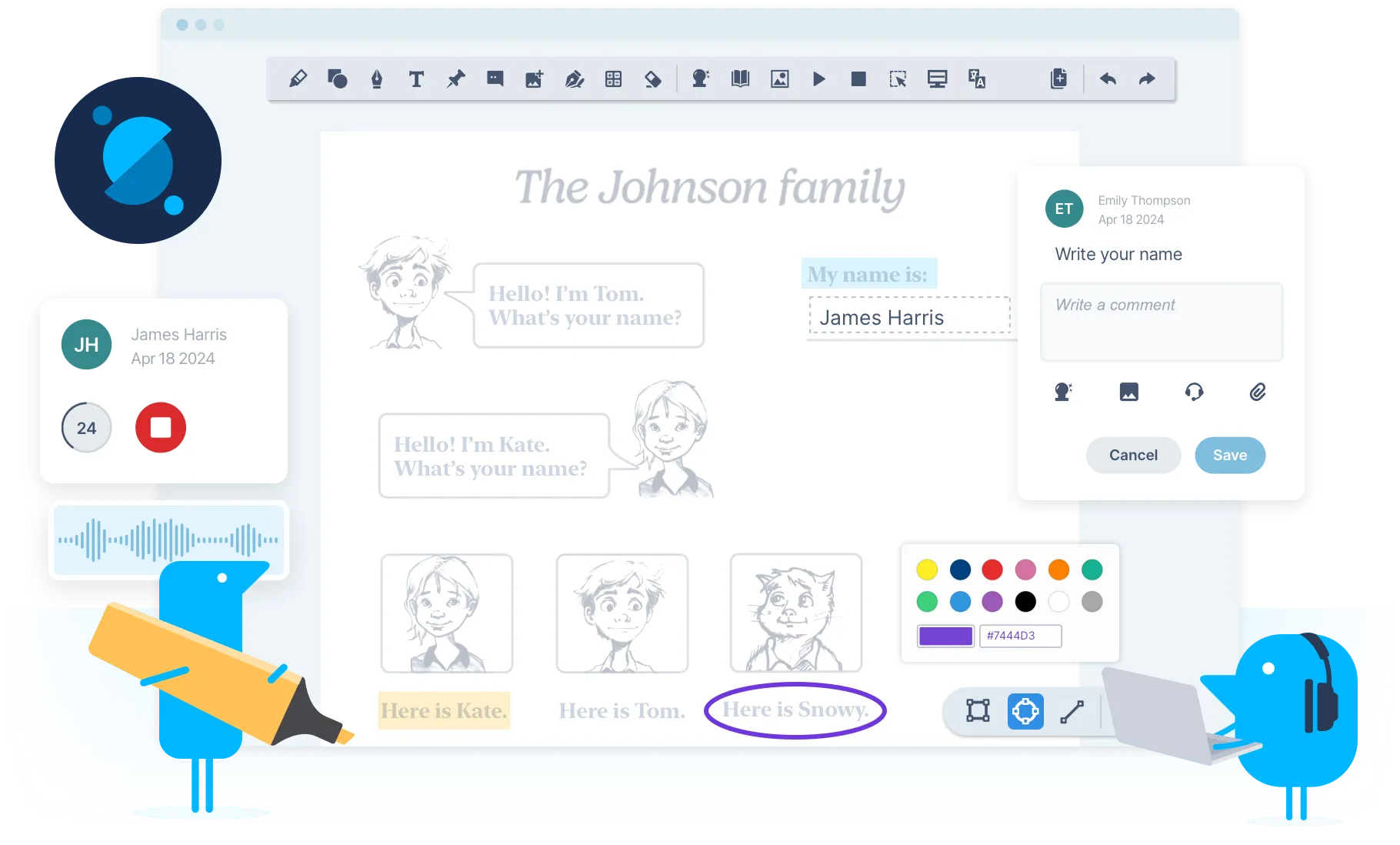Pick the green color swatch
This screenshot has height=845, width=1400.
click(x=927, y=601)
